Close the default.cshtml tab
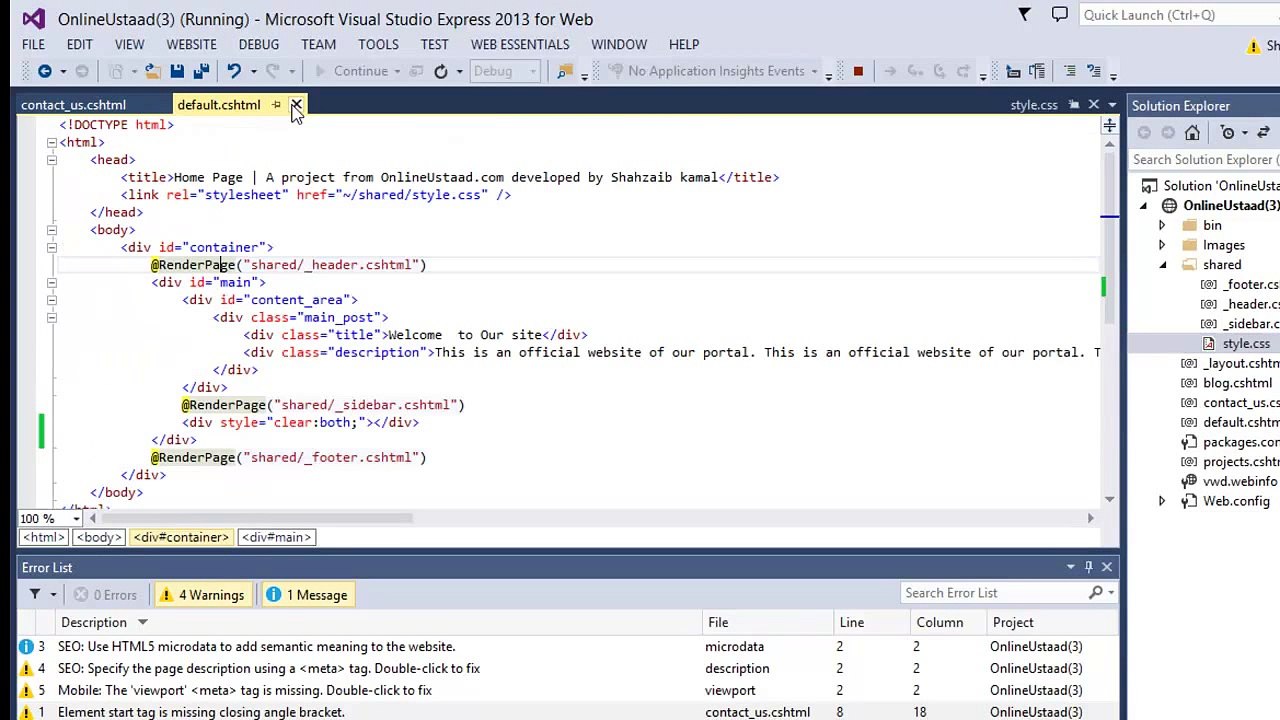Screen dimensions: 1280x720 [x=296, y=105]
